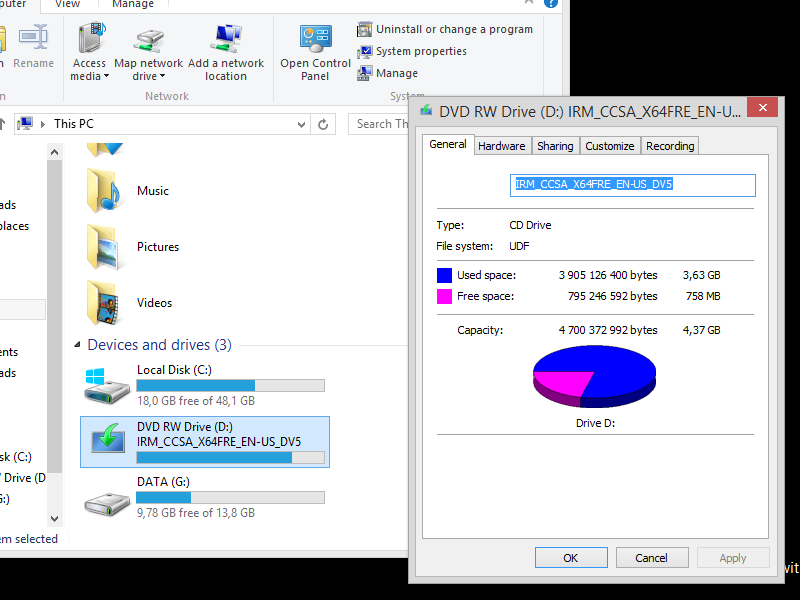The image size is (800, 600).
Task: Open the Sharing tab in Properties
Action: point(555,146)
